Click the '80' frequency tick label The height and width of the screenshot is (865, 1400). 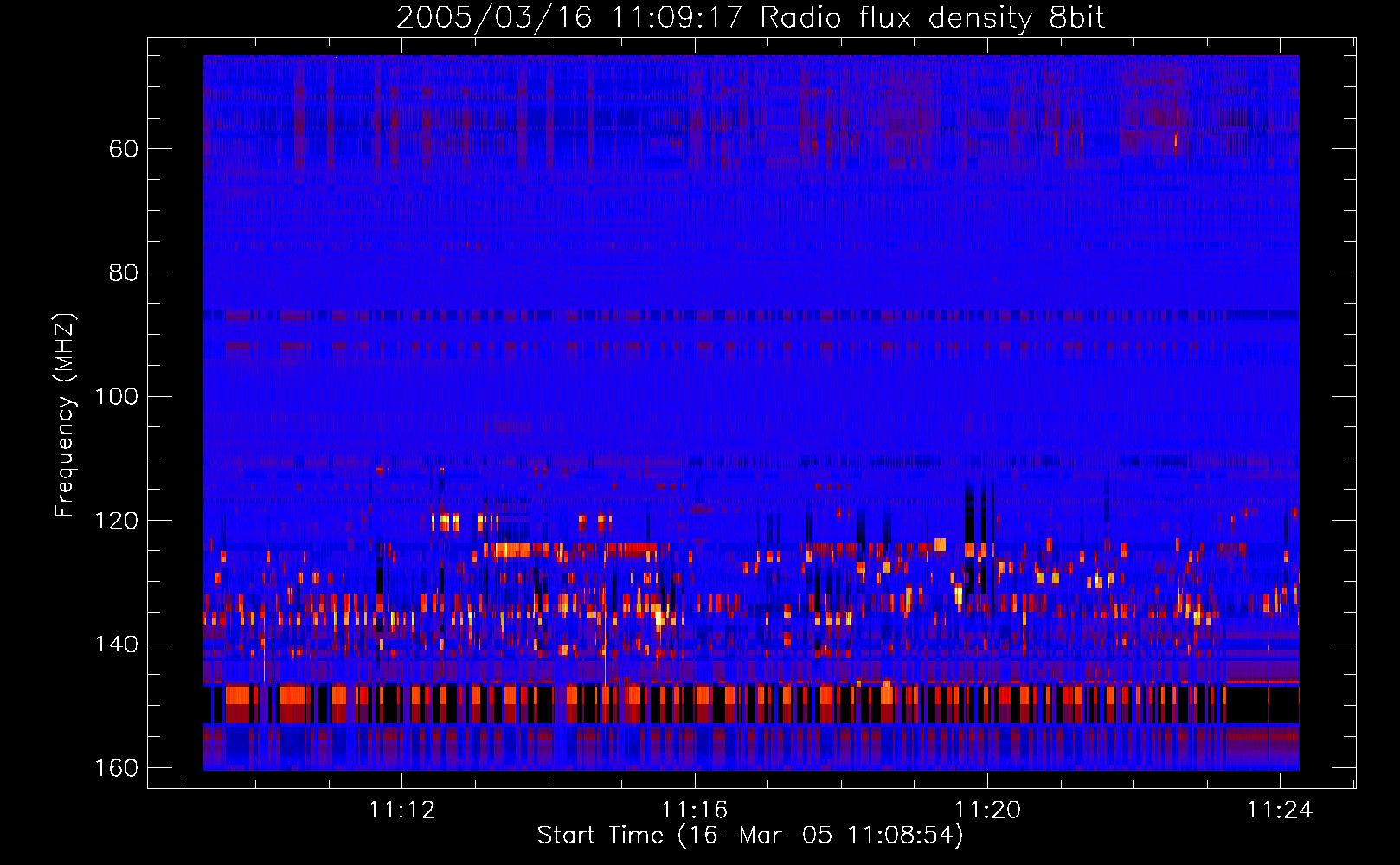pyautogui.click(x=124, y=272)
